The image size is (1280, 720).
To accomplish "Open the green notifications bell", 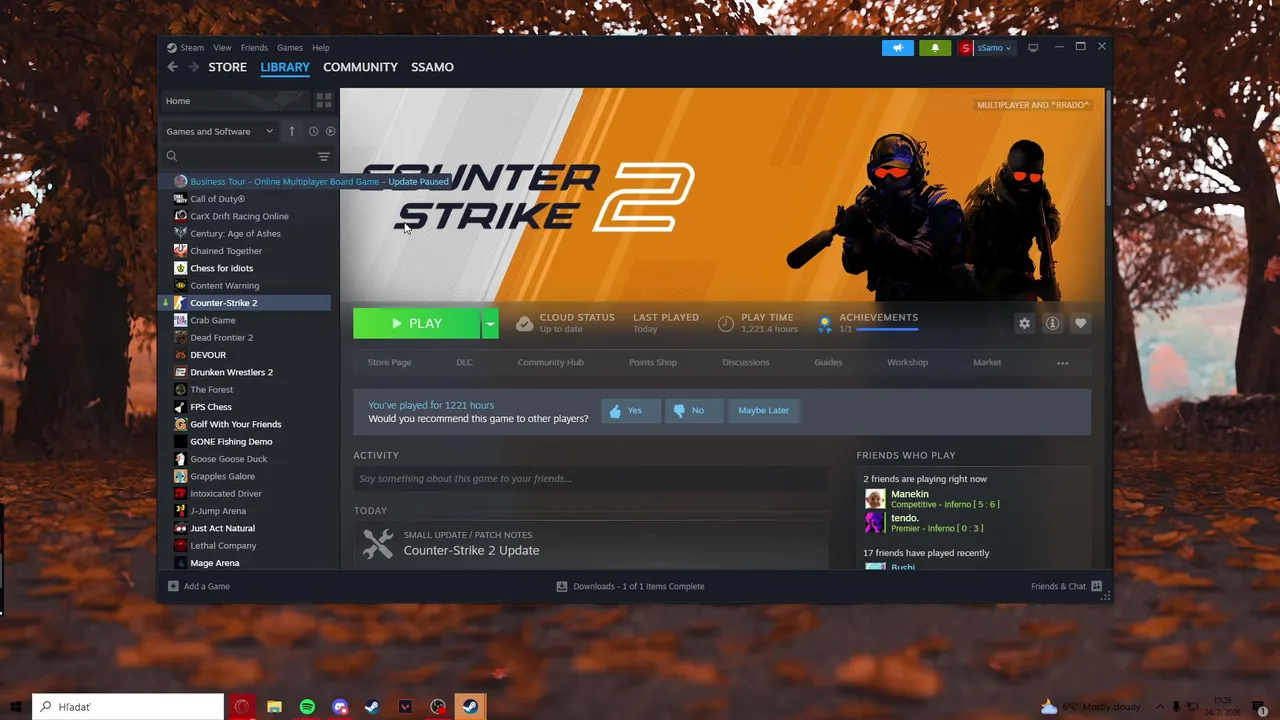I will click(935, 47).
